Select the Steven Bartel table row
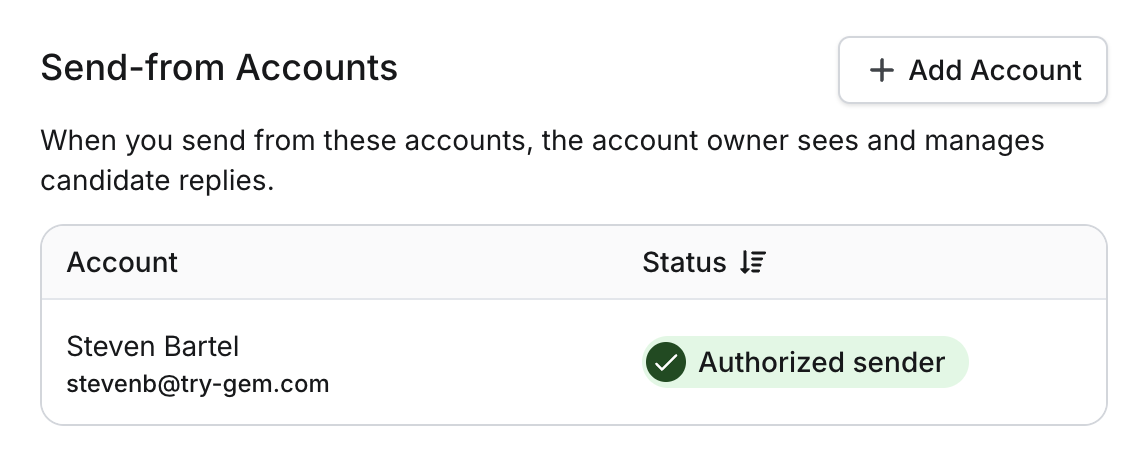This screenshot has height=470, width=1140. tap(574, 362)
